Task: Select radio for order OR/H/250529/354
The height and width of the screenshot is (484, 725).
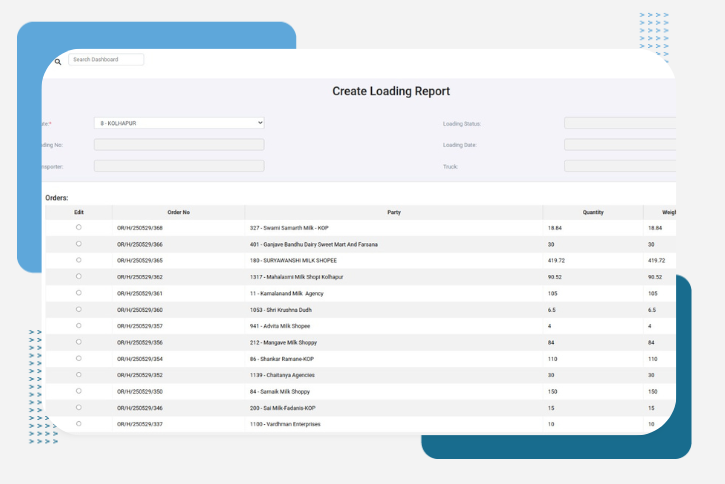Action: 79,358
